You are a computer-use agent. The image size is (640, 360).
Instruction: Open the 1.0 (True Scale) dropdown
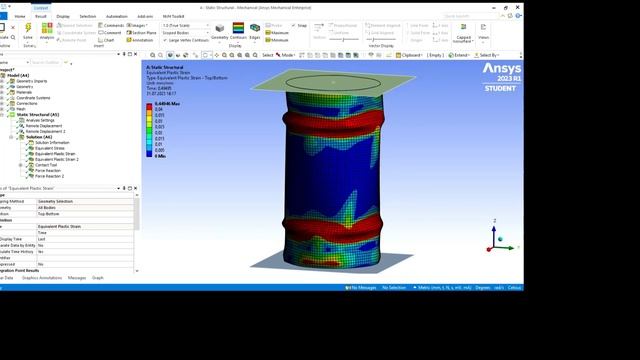coord(186,25)
